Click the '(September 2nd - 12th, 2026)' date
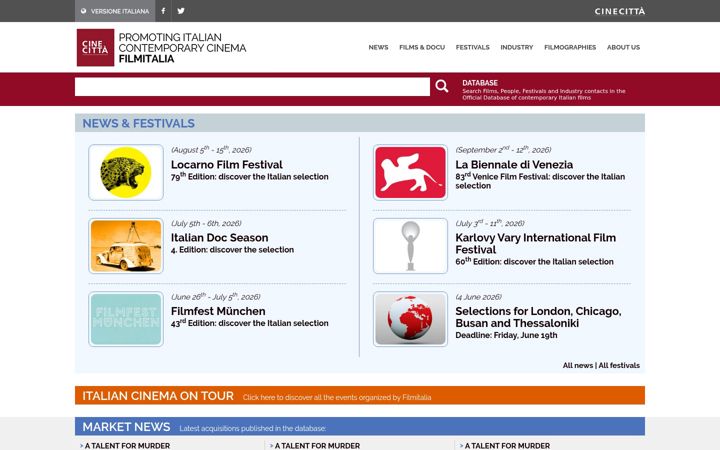The width and height of the screenshot is (720, 450). (x=503, y=150)
